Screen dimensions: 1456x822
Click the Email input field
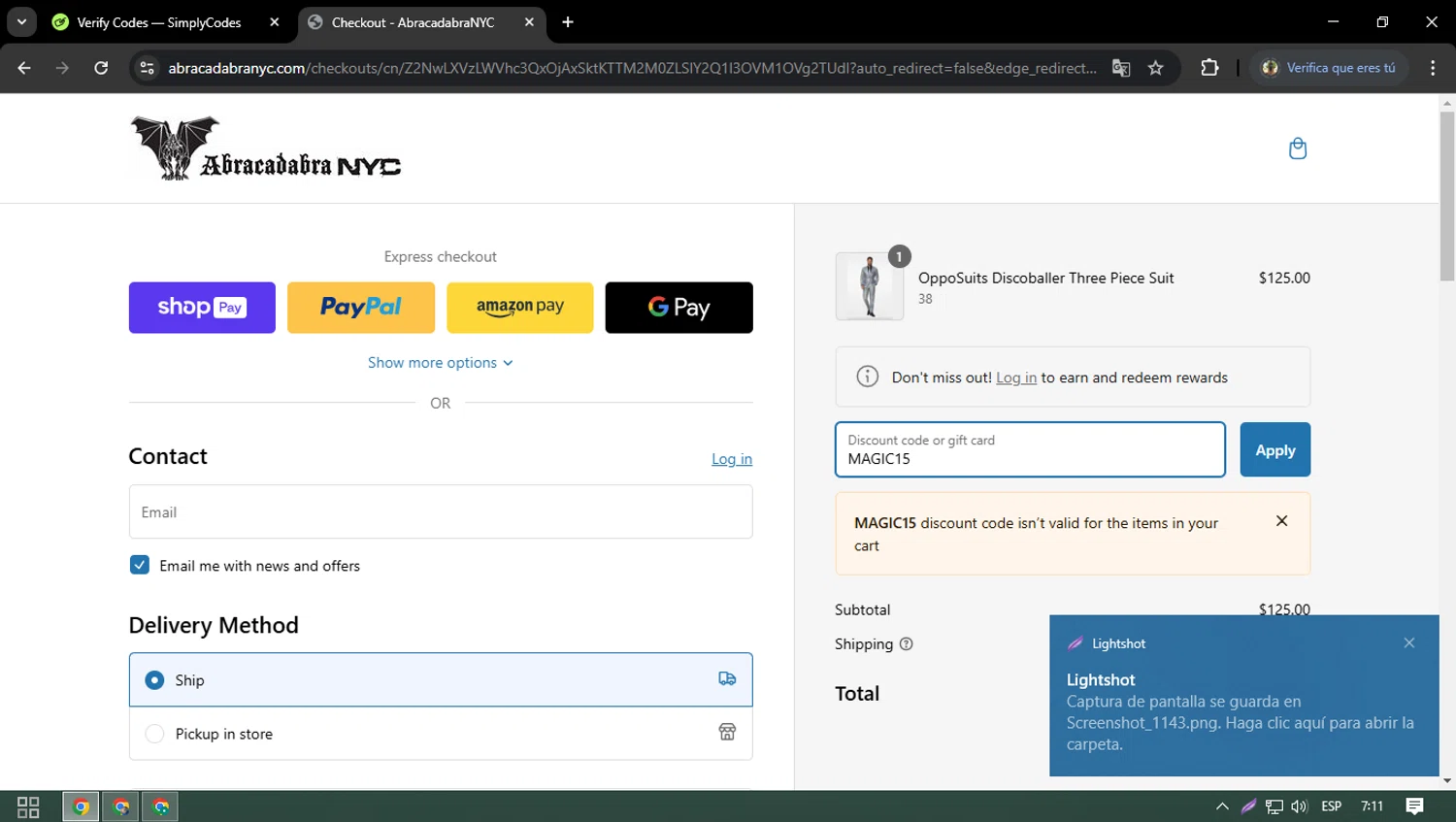pyautogui.click(x=441, y=511)
